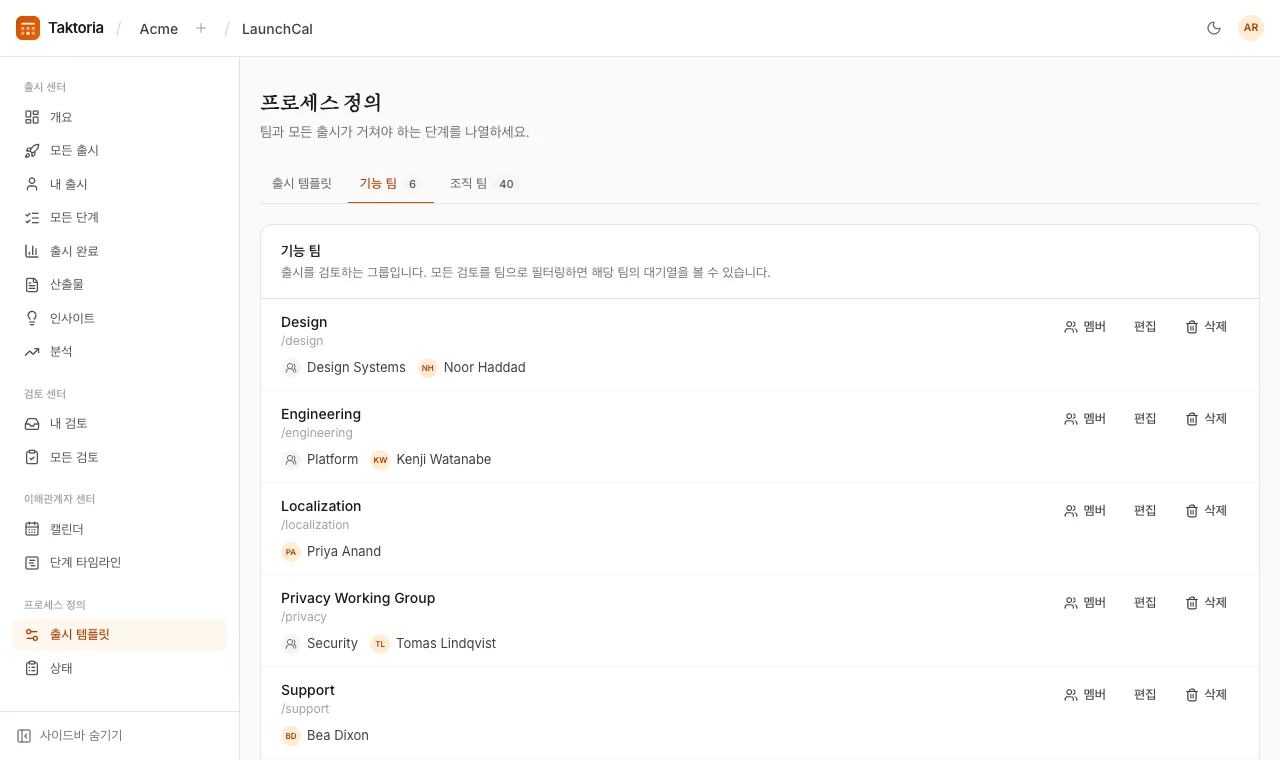Open 멤버 for Privacy Working Group
Image resolution: width=1280 pixels, height=760 pixels.
[1085, 602]
